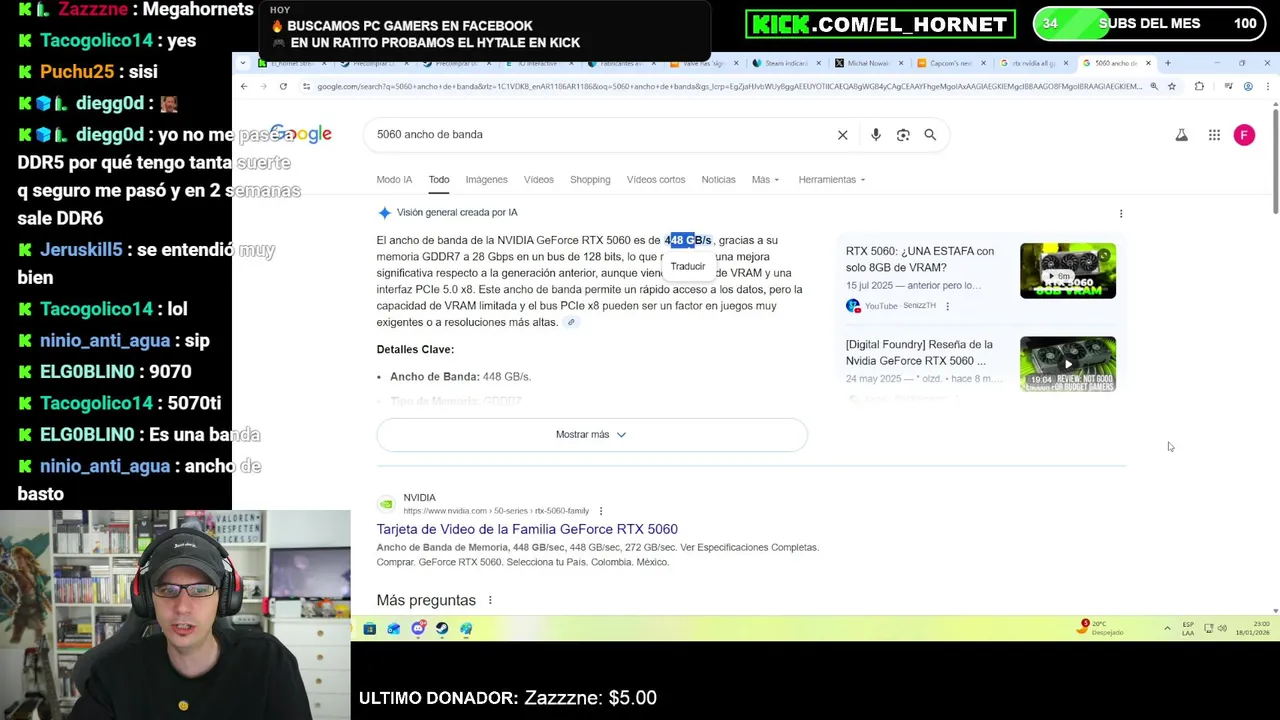Open the Videos cortos tab
The image size is (1280, 720).
coord(656,180)
